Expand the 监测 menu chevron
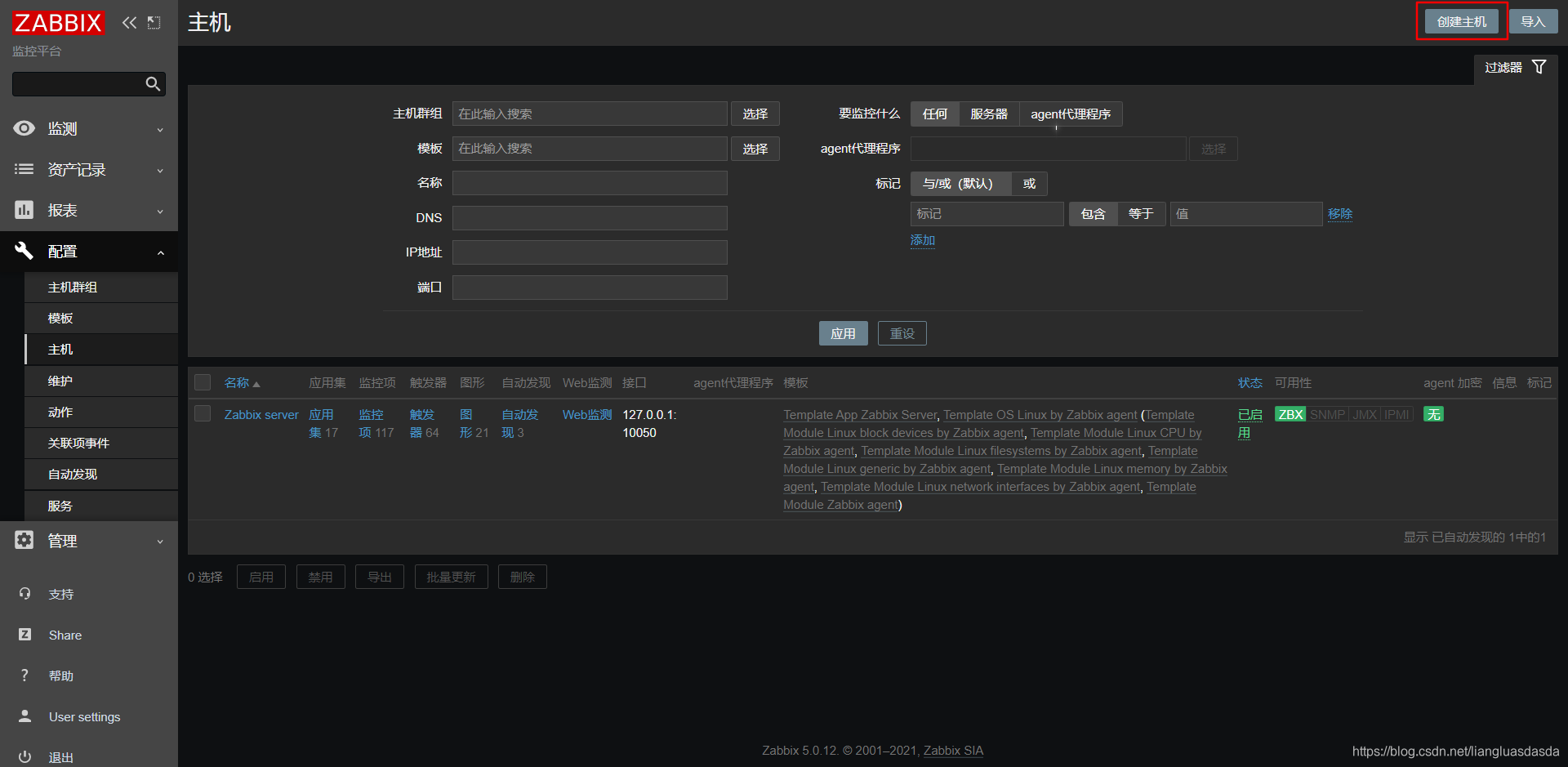The image size is (1568, 767). pos(160,130)
